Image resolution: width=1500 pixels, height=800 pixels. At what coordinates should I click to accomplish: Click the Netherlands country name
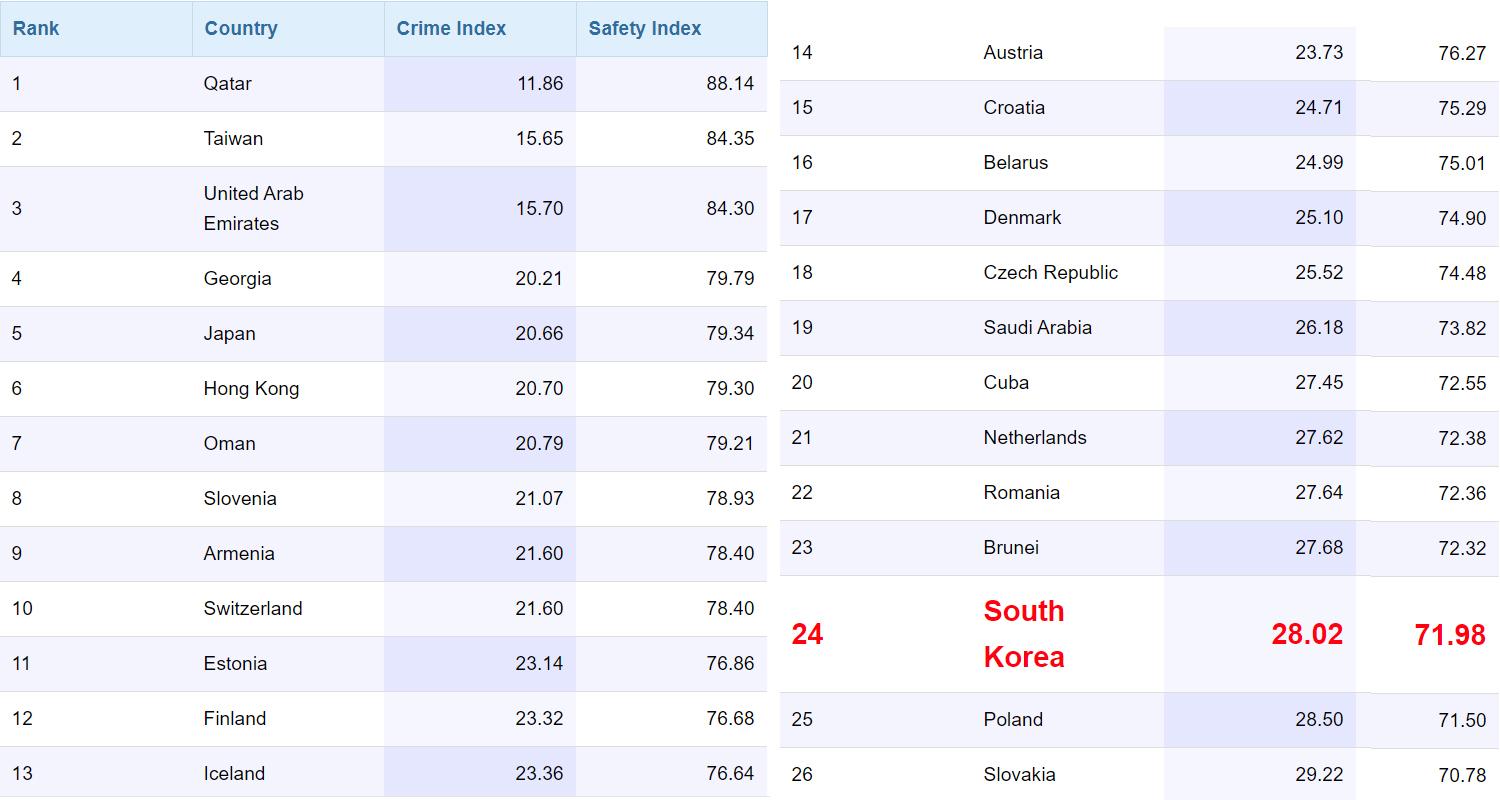pyautogui.click(x=1035, y=438)
